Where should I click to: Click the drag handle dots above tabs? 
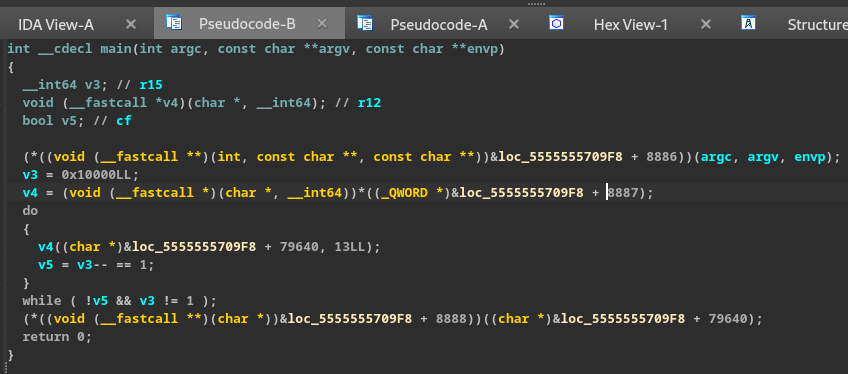[536, 3]
